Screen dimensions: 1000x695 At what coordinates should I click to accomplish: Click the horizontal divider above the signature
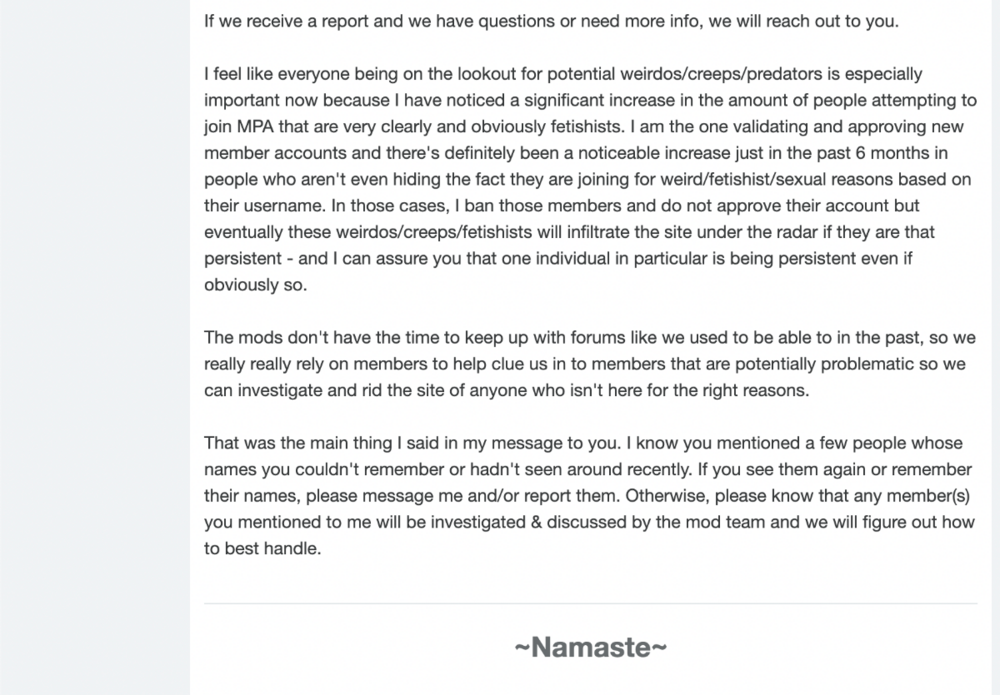click(591, 603)
